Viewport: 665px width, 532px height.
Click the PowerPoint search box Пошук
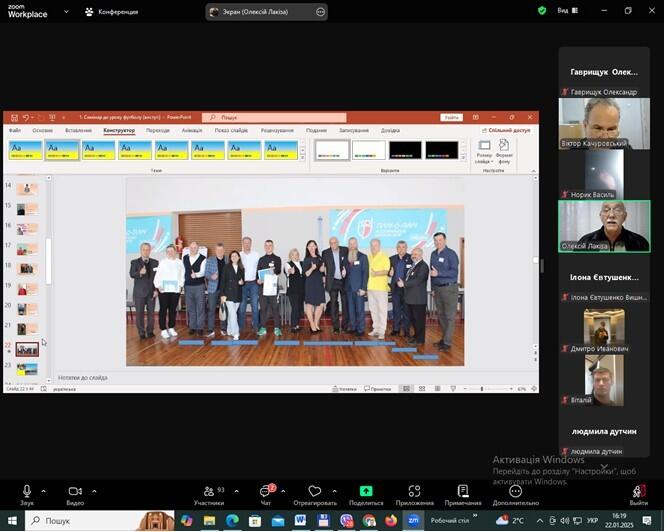274,118
